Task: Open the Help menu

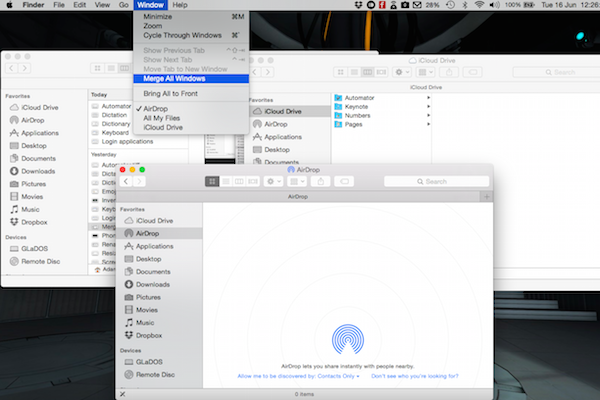Action: 180,5
